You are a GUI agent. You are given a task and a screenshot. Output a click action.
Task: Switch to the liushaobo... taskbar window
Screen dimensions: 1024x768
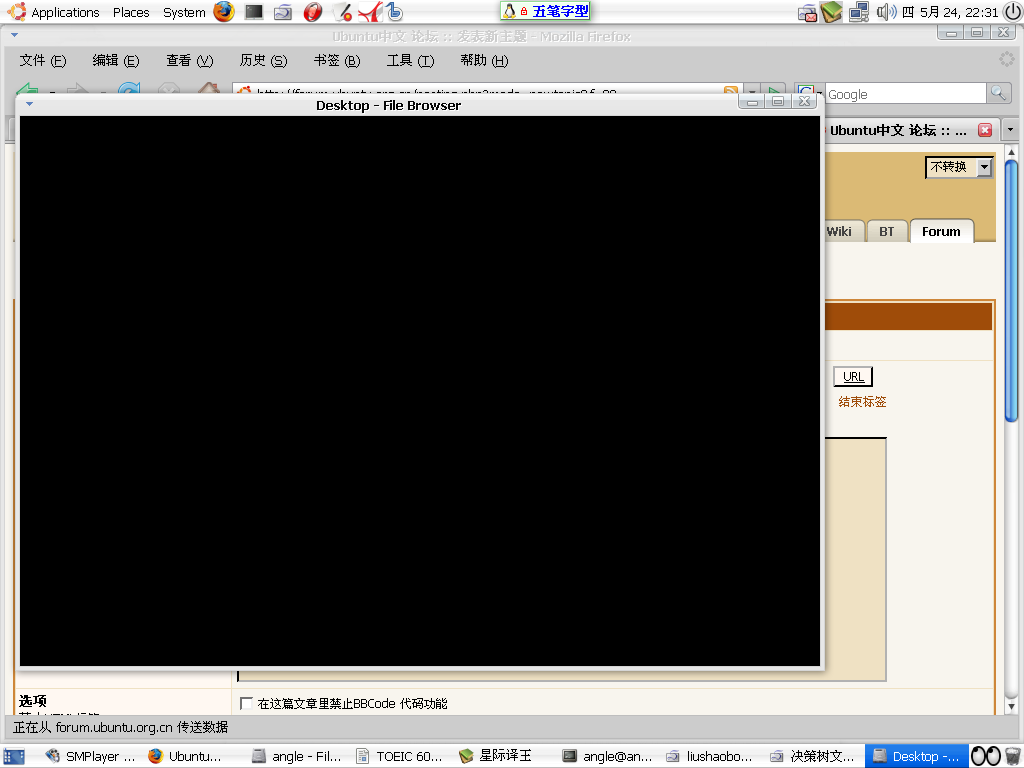point(710,756)
